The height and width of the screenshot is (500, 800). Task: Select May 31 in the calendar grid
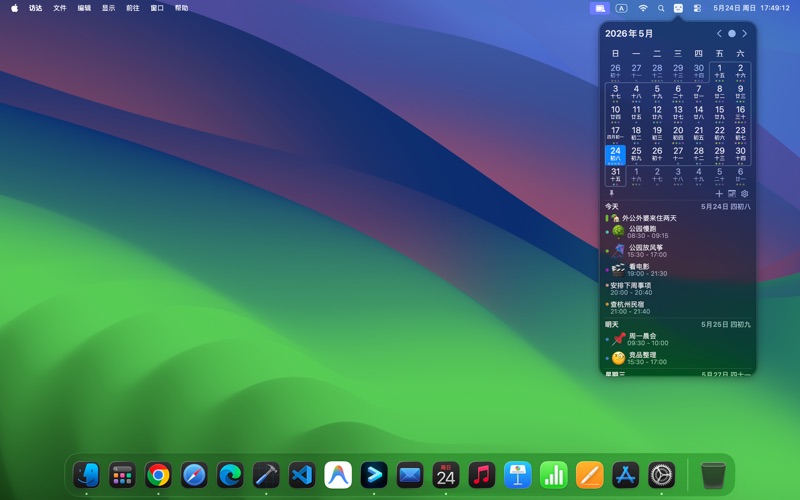[x=615, y=176]
